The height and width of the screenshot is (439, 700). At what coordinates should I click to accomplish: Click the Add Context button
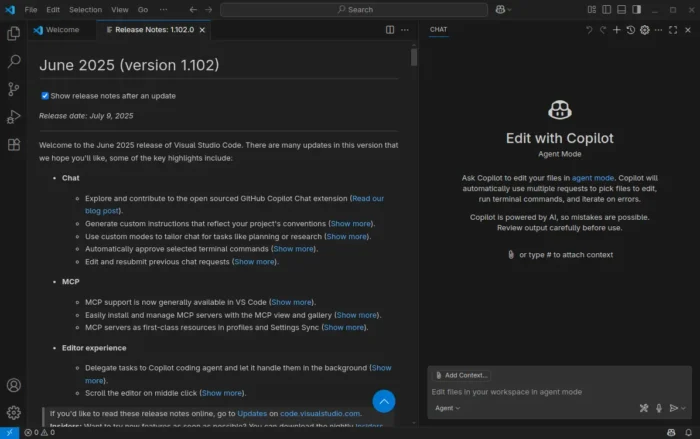[x=461, y=375]
